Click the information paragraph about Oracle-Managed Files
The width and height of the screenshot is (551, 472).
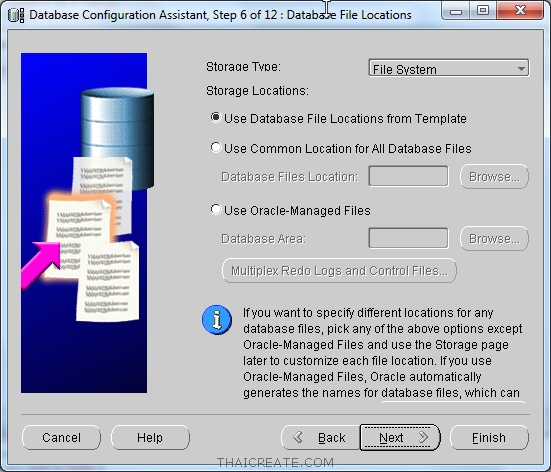(x=382, y=353)
